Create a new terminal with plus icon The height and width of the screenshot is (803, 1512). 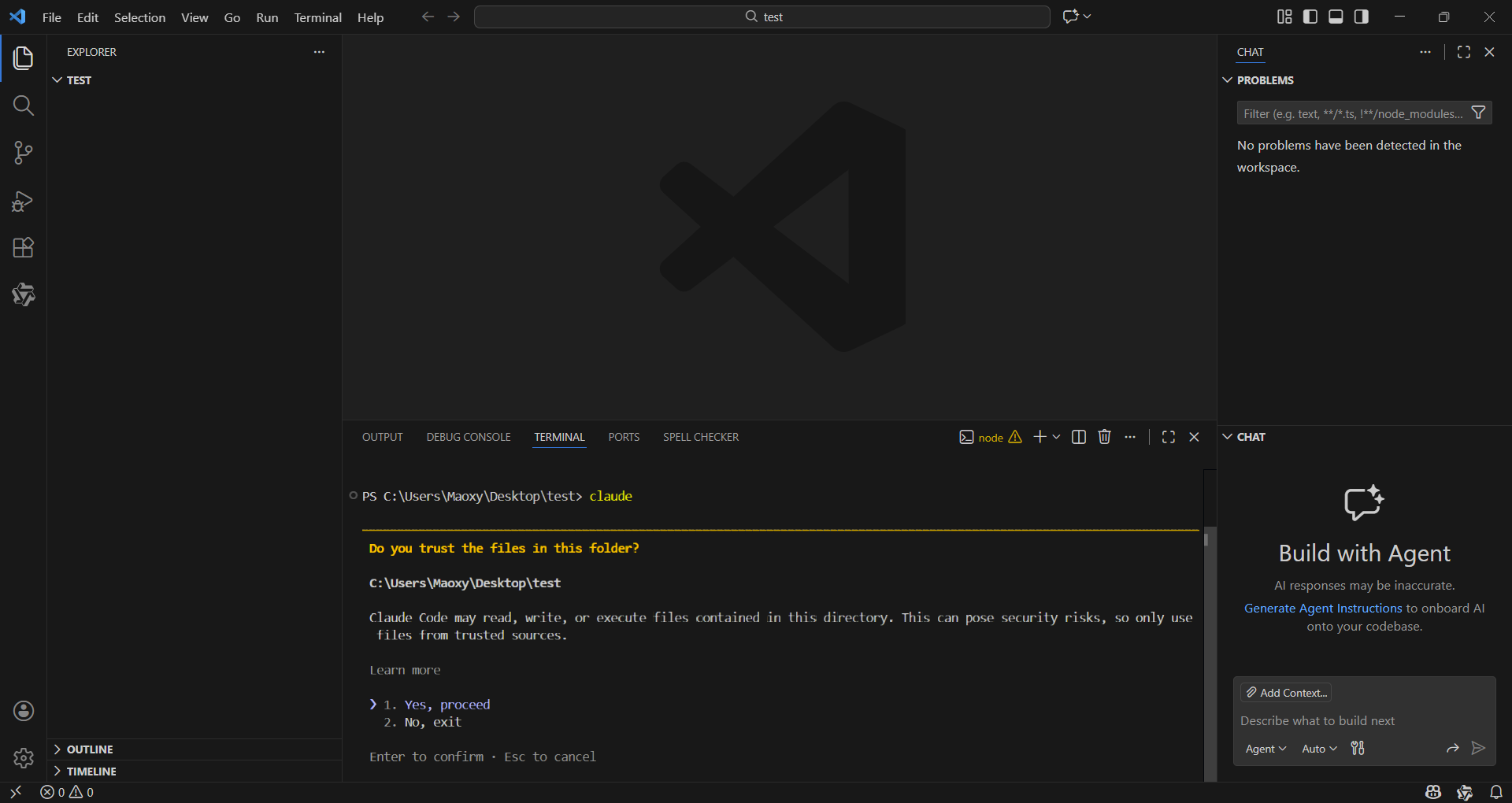coord(1039,437)
